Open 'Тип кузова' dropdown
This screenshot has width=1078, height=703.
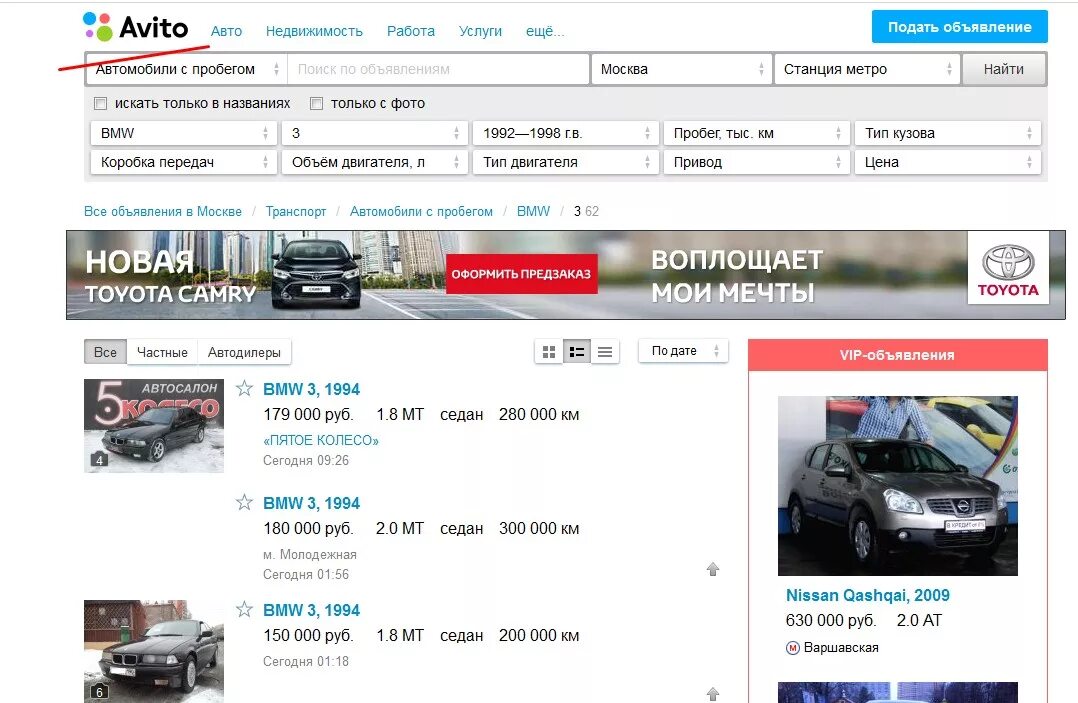[x=948, y=133]
